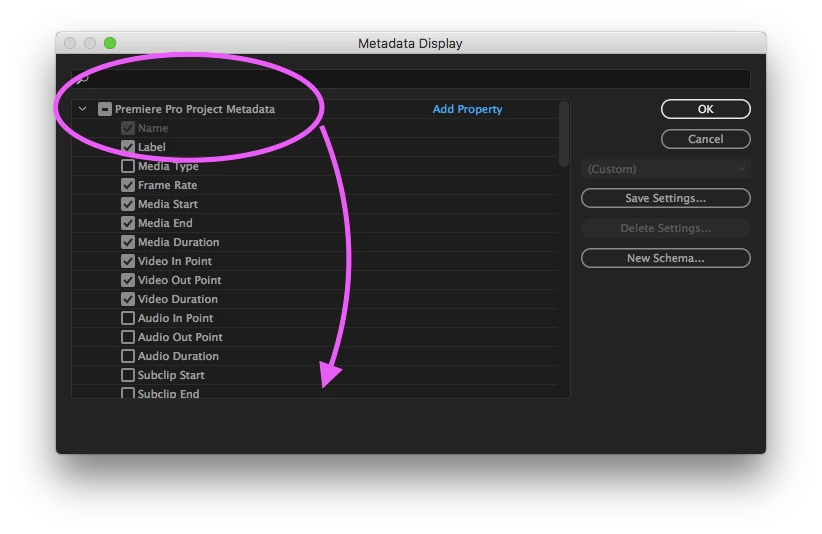
Task: Enable the Subclip End checkbox
Action: click(128, 393)
